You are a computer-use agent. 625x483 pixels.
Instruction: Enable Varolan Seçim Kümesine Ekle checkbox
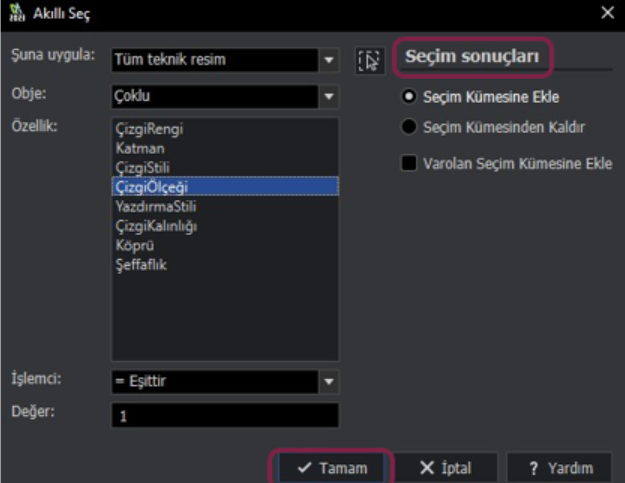pos(408,163)
